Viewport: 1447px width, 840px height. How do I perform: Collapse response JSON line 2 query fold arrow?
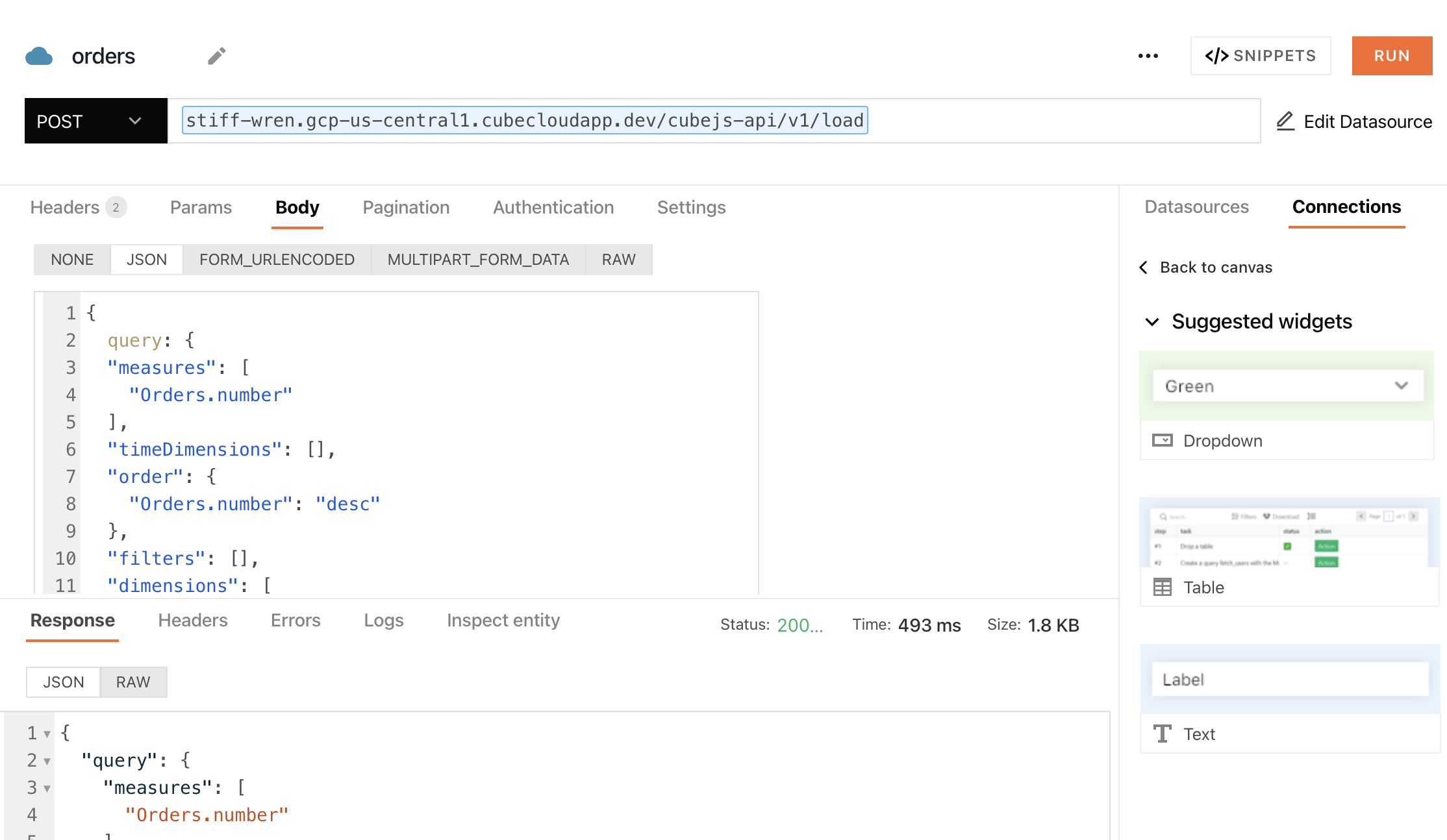[x=47, y=761]
